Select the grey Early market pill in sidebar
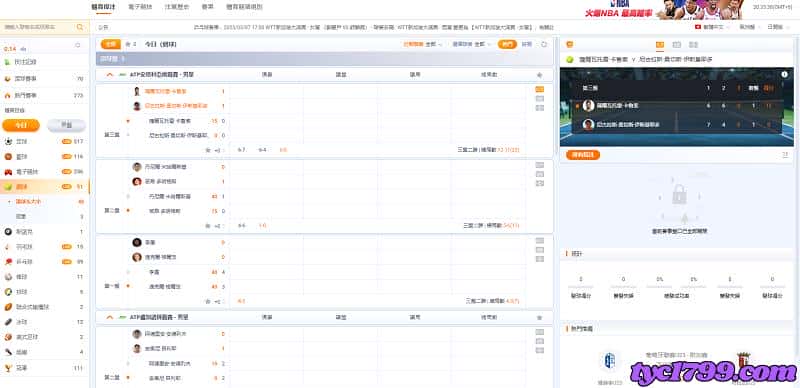This screenshot has height=388, width=800. pos(66,125)
